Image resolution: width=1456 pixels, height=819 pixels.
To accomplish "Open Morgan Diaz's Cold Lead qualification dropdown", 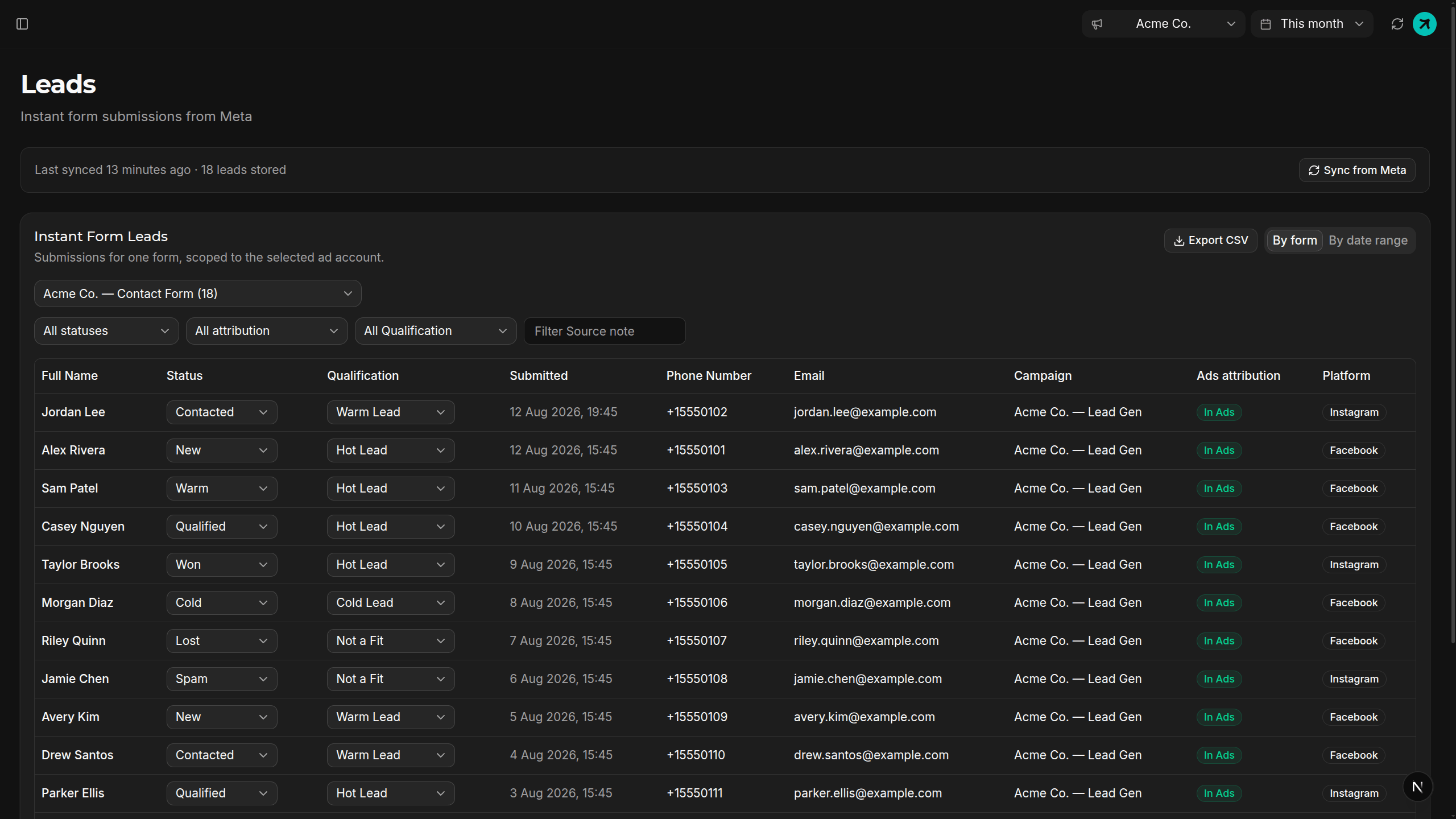I will 391,603.
